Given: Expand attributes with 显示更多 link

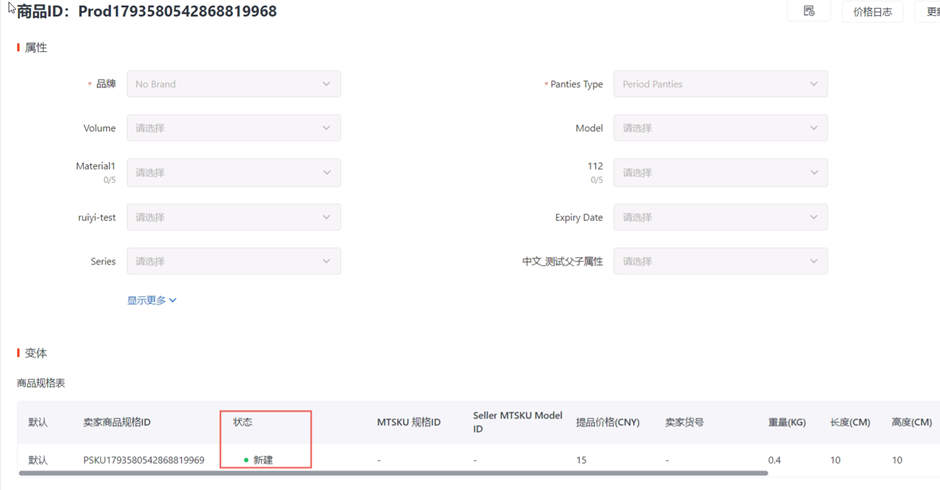Looking at the screenshot, I should coord(152,300).
